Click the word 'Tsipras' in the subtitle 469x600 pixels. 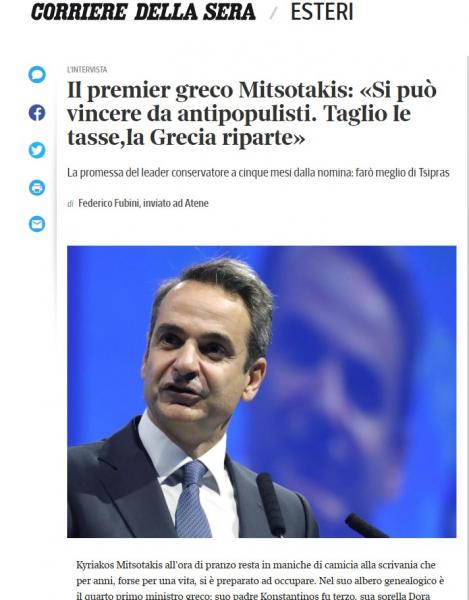(x=434, y=173)
